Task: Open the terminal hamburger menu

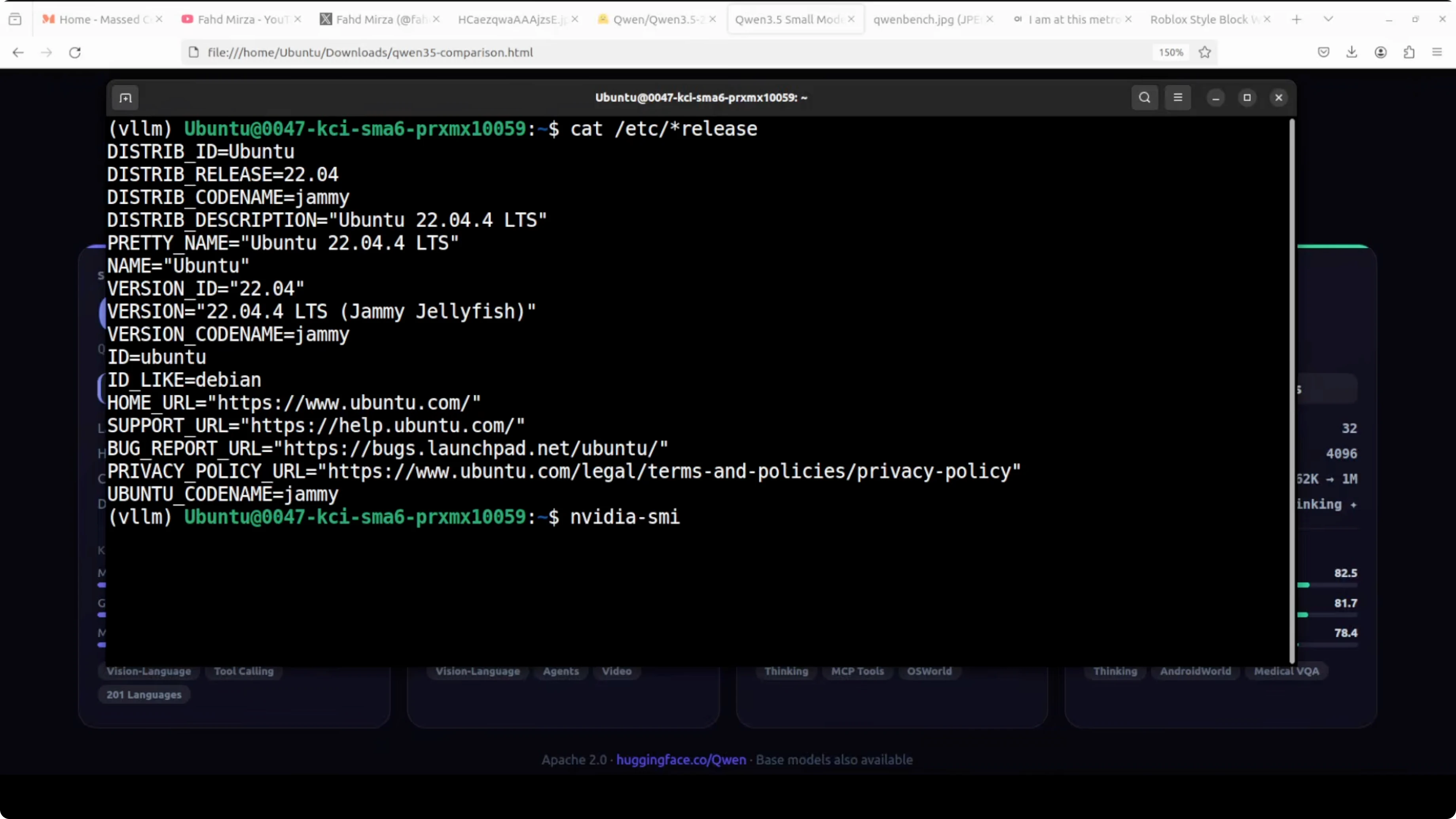Action: 1178,98
